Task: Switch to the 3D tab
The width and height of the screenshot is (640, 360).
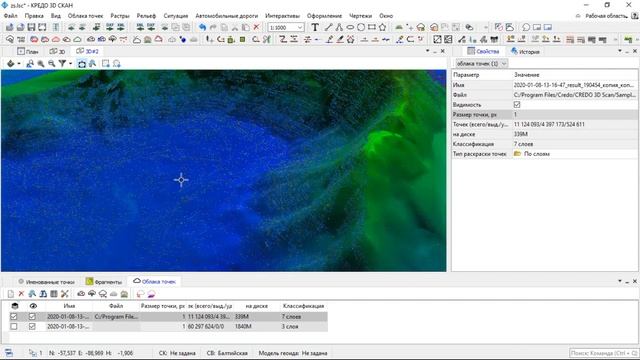Action: (57, 51)
